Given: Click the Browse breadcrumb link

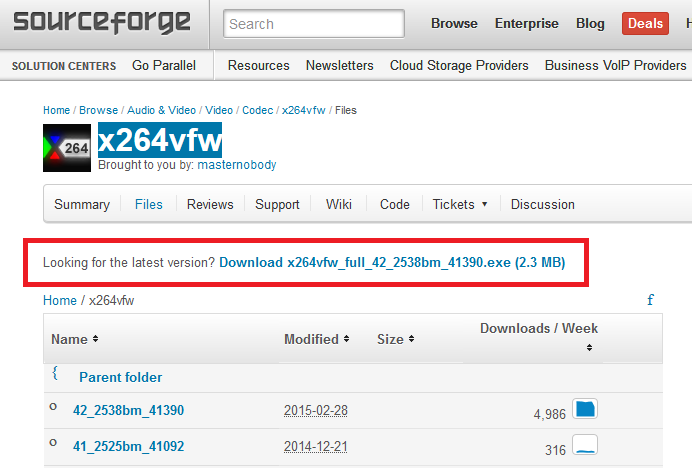Looking at the screenshot, I should [98, 110].
